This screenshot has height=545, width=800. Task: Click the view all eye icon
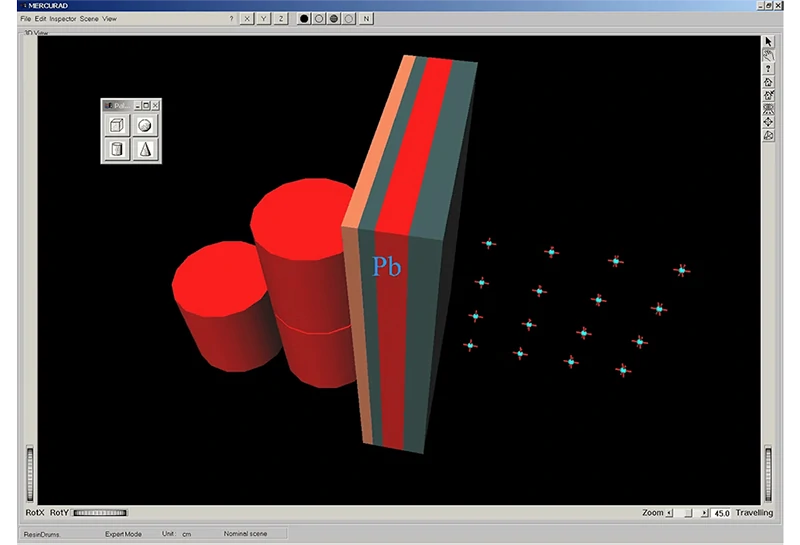pos(768,109)
